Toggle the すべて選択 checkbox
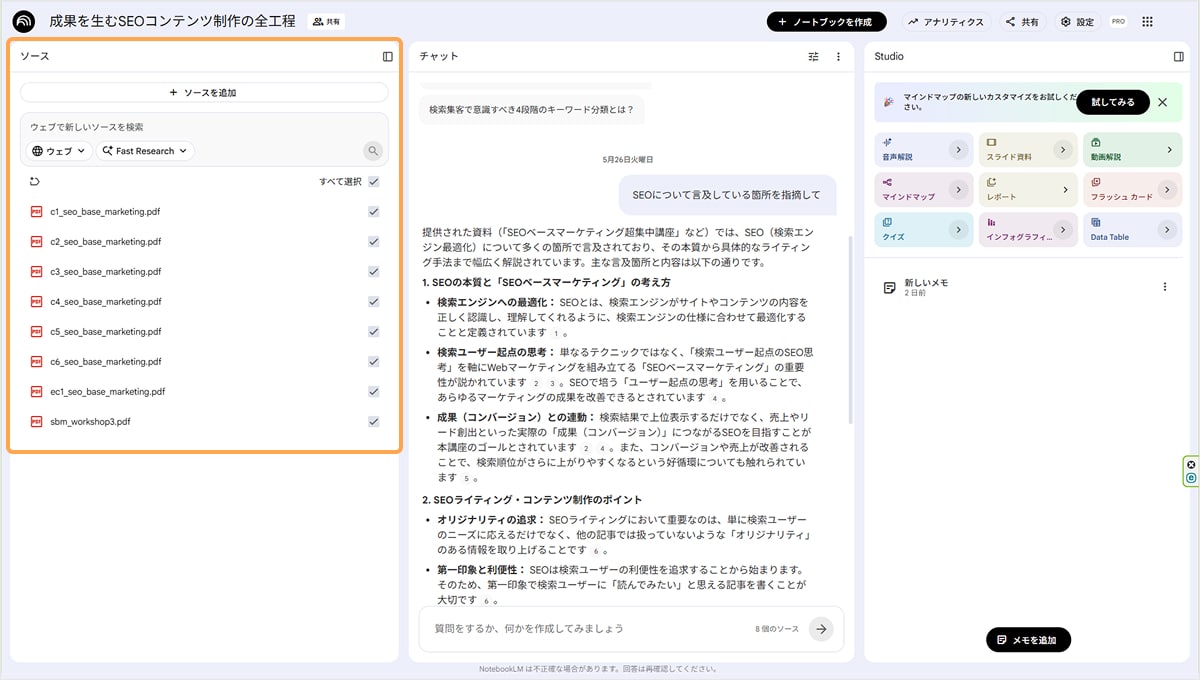1200x680 pixels. click(373, 182)
